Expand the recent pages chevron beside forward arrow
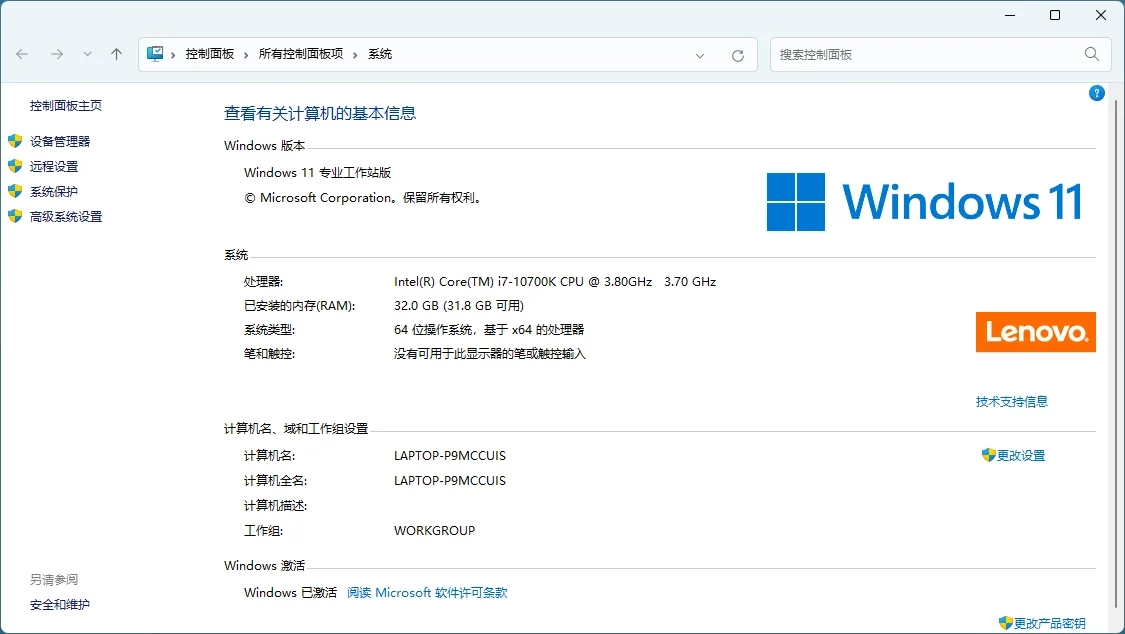Image resolution: width=1125 pixels, height=634 pixels. (87, 54)
